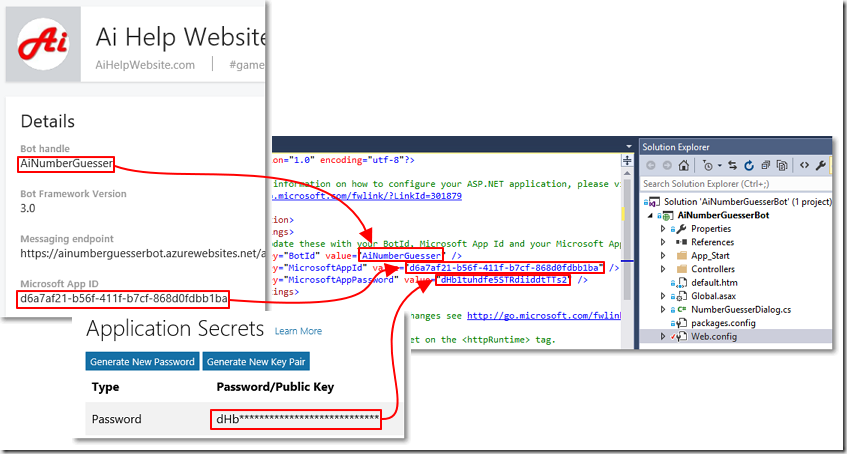Click the AiNumberGuesser bot handle value
This screenshot has width=847, height=454.
[66, 164]
